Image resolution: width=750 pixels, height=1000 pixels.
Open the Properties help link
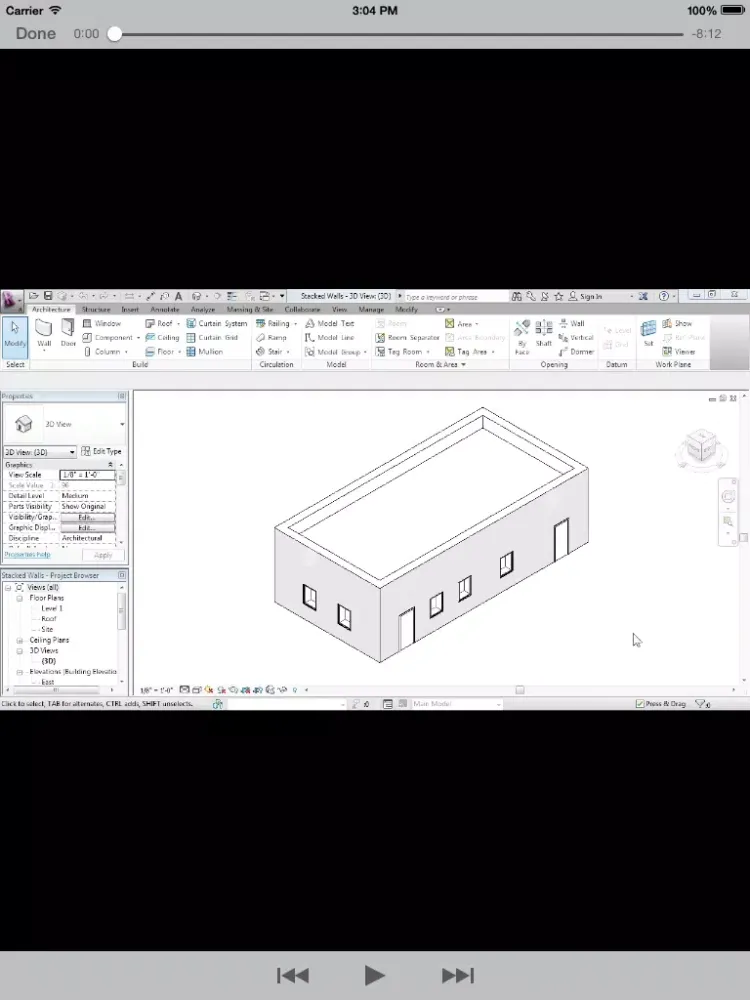27,555
